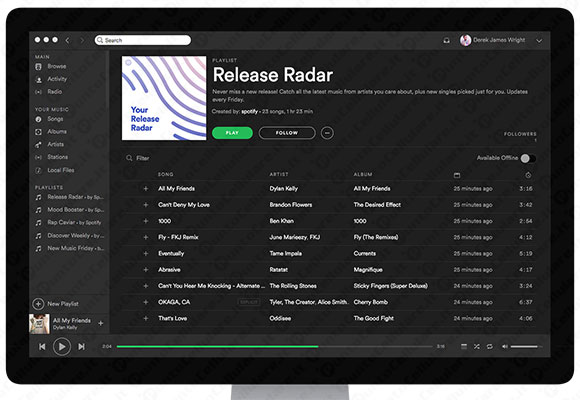Screen dimensions: 580x400
Task: Sort by duration clock icon
Action: tap(528, 175)
